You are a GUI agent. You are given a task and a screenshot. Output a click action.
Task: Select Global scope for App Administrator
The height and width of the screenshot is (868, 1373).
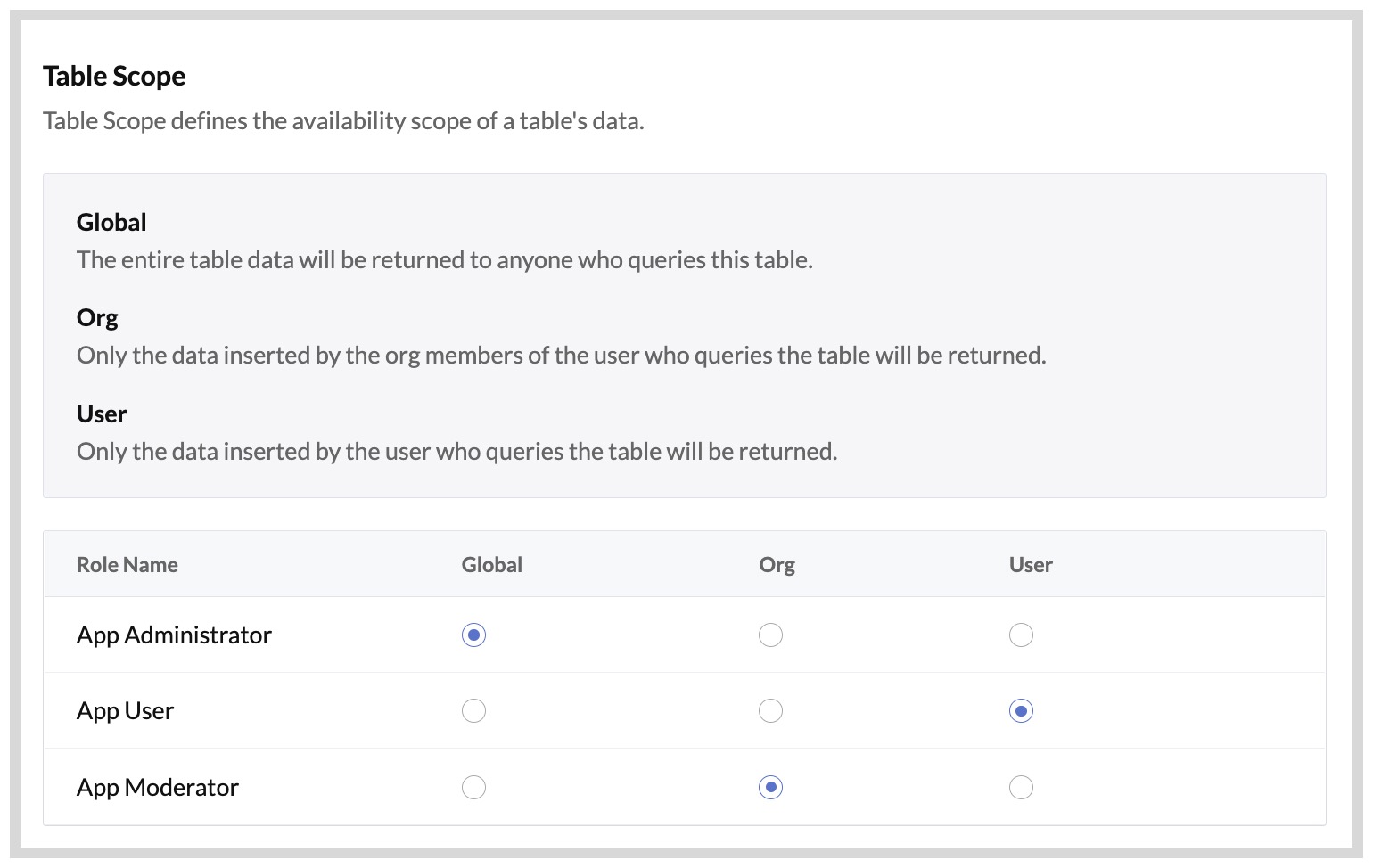pyautogui.click(x=474, y=635)
